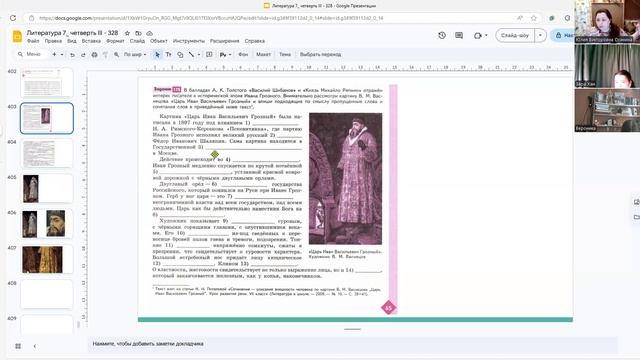The width and height of the screenshot is (640, 360).
Task: Click the read aloud icon in address bar
Action: click(x=520, y=18)
